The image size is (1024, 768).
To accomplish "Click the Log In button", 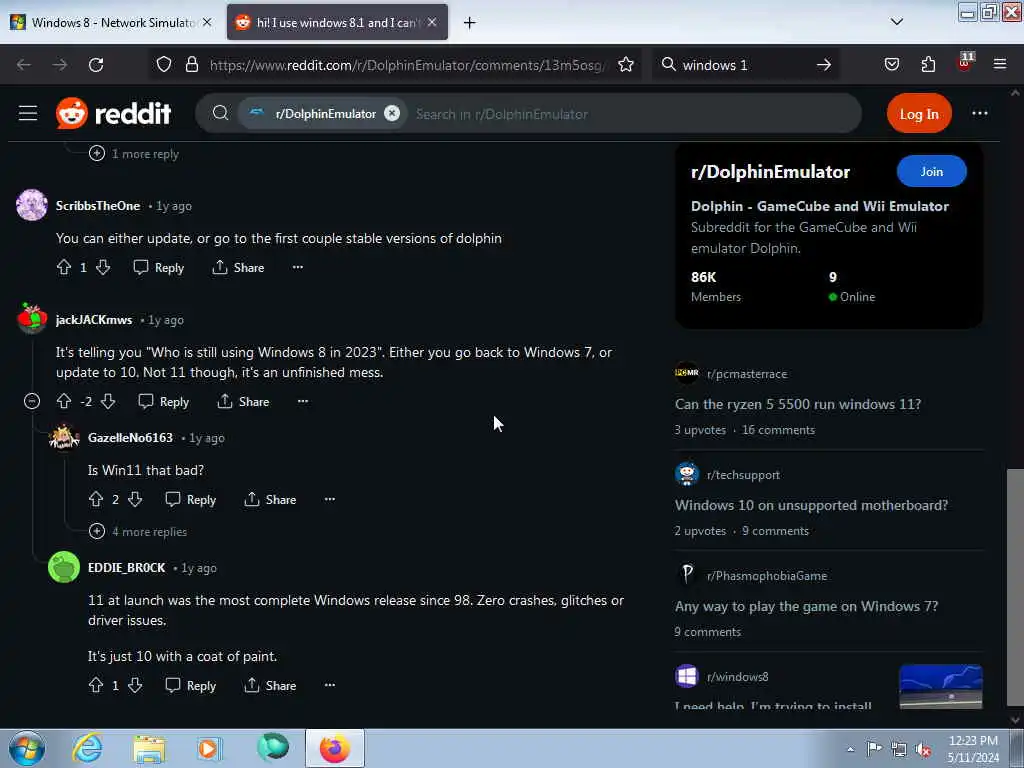I will [x=919, y=114].
